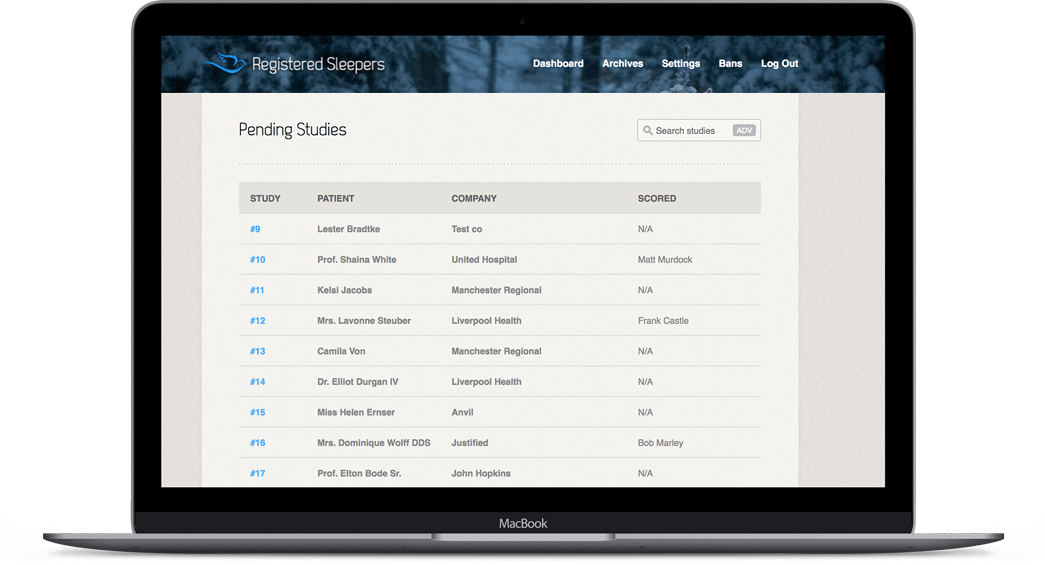
Task: Click scorer Matt Murdock
Action: click(x=665, y=260)
